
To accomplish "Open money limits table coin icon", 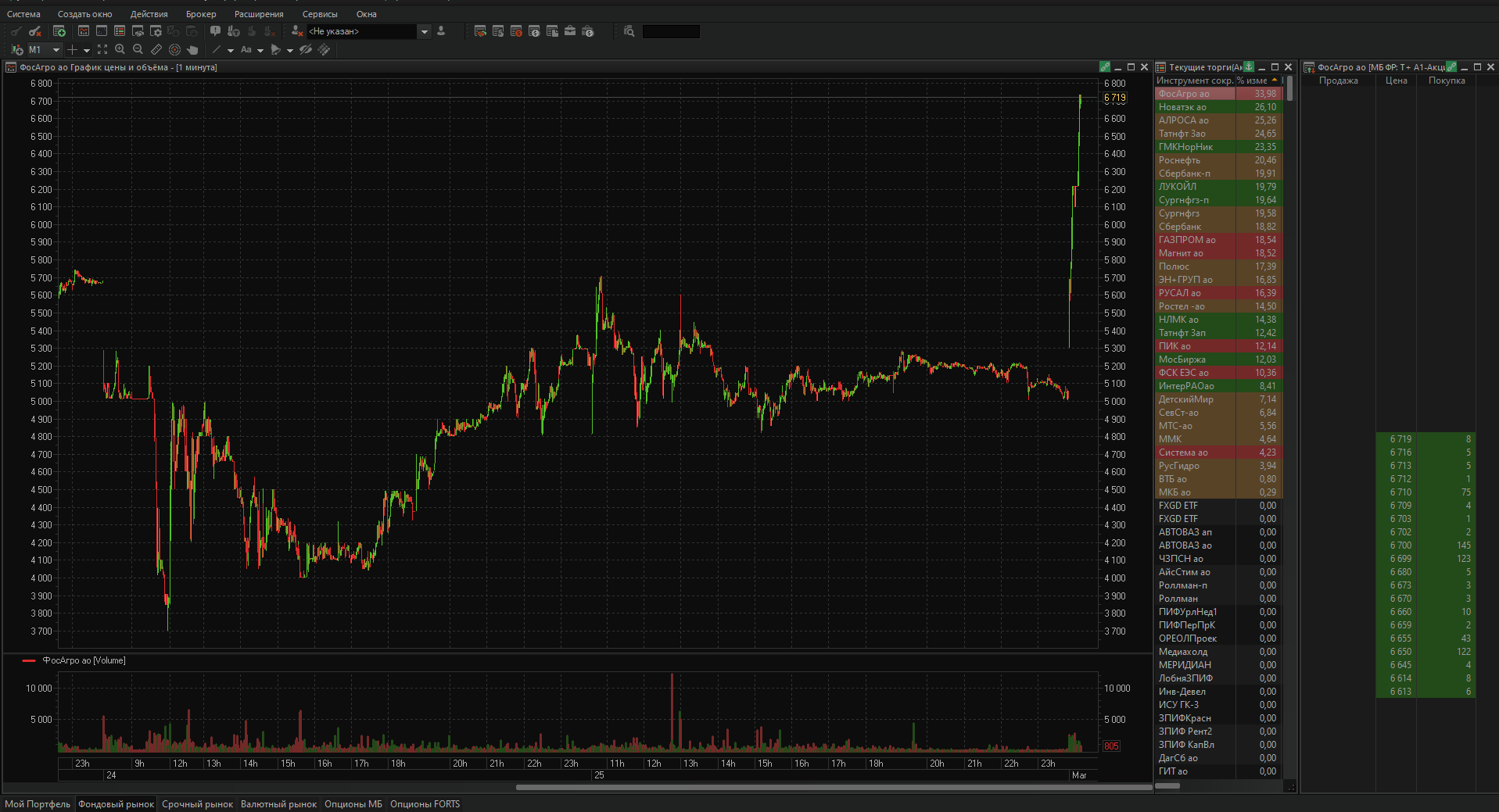I will [x=534, y=31].
